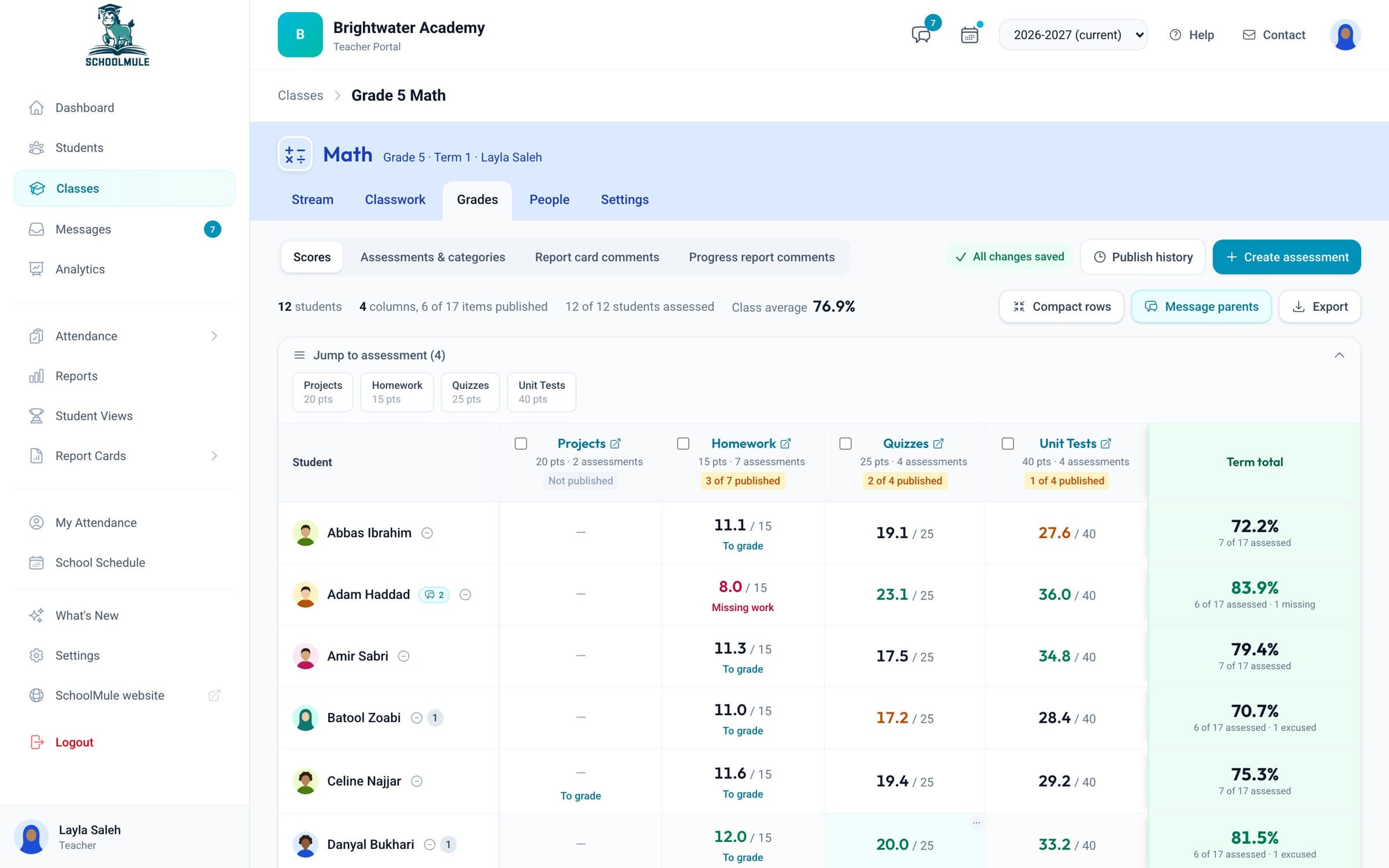Open the school year dropdown
Screen dimensions: 1389x868
click(1073, 35)
